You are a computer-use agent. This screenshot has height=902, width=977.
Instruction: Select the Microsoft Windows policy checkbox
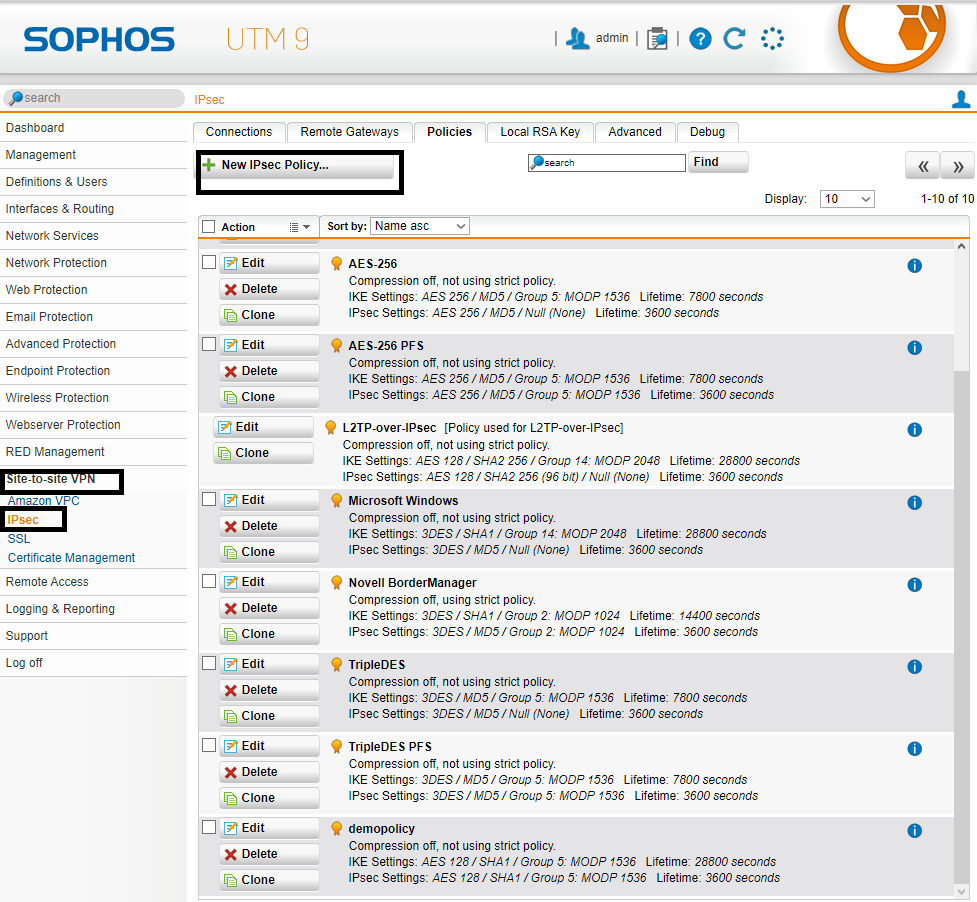[x=209, y=500]
